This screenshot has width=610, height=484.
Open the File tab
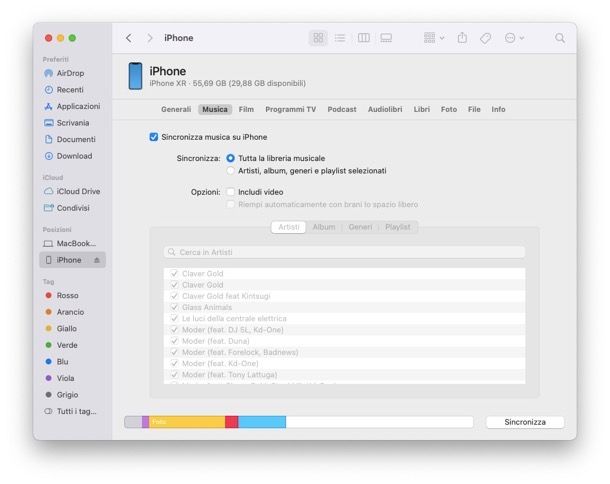point(474,109)
